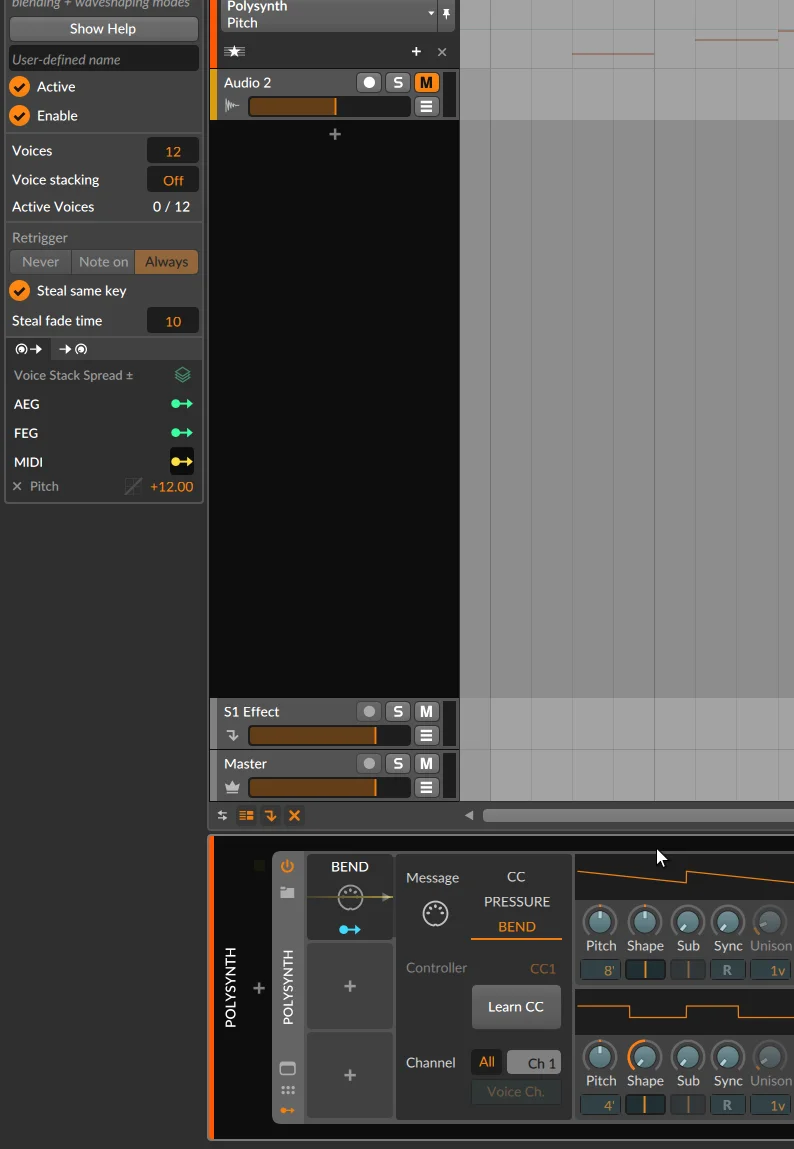
Task: Open the Master track lanes menu icon
Action: pos(426,787)
